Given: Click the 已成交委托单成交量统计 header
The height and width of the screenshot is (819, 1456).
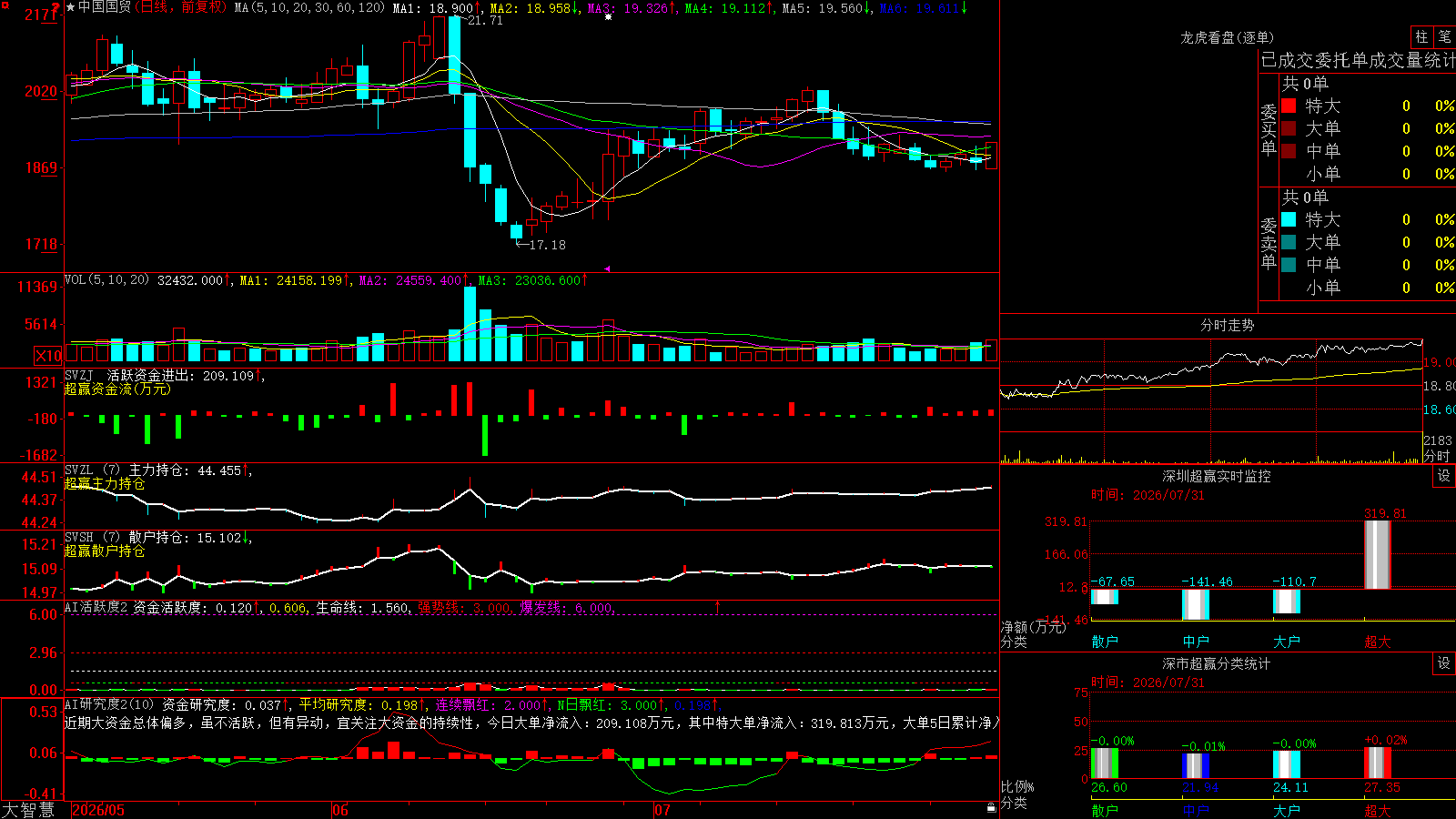Looking at the screenshot, I should click(1358, 60).
